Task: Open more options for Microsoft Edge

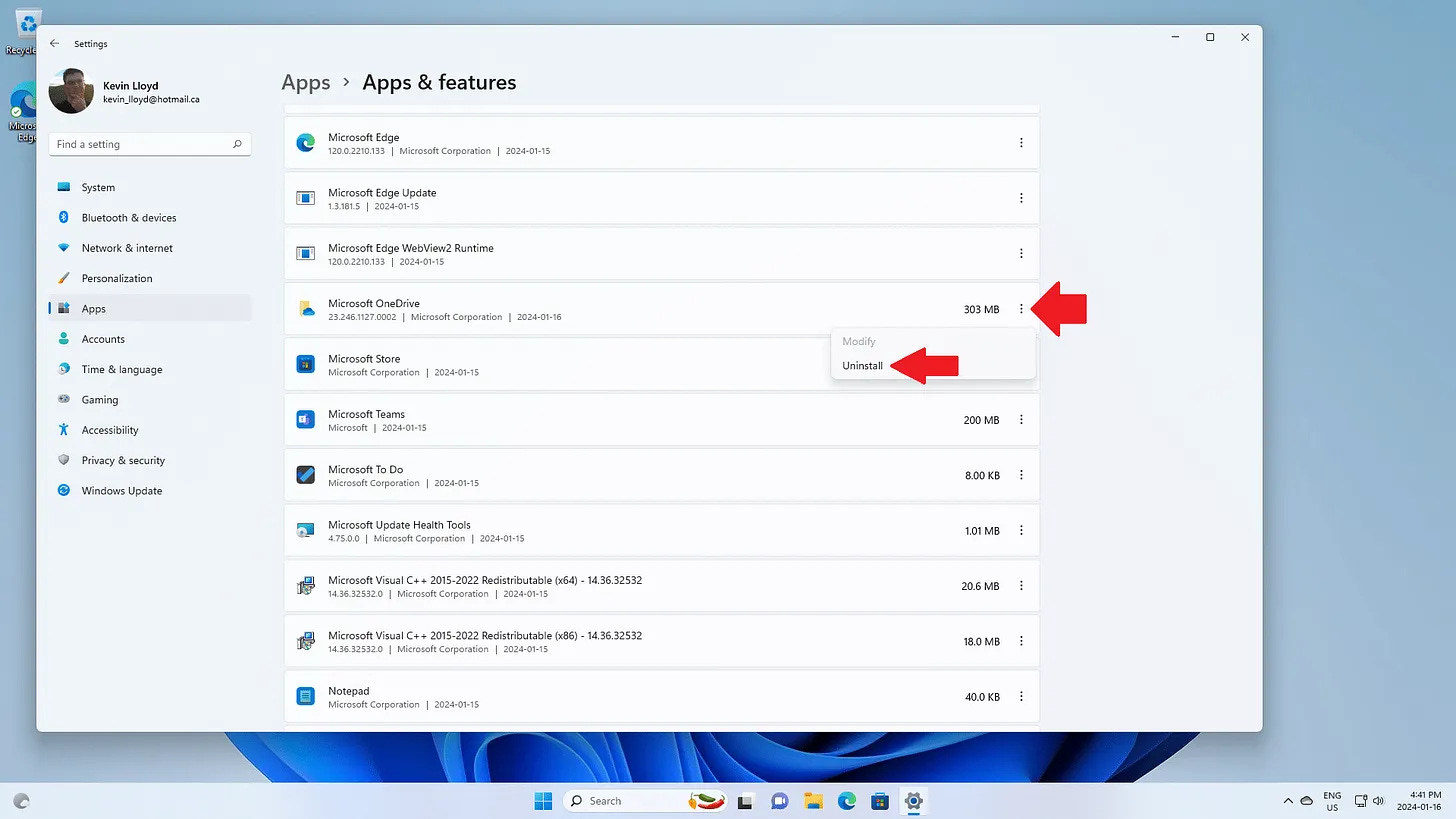Action: click(x=1021, y=143)
